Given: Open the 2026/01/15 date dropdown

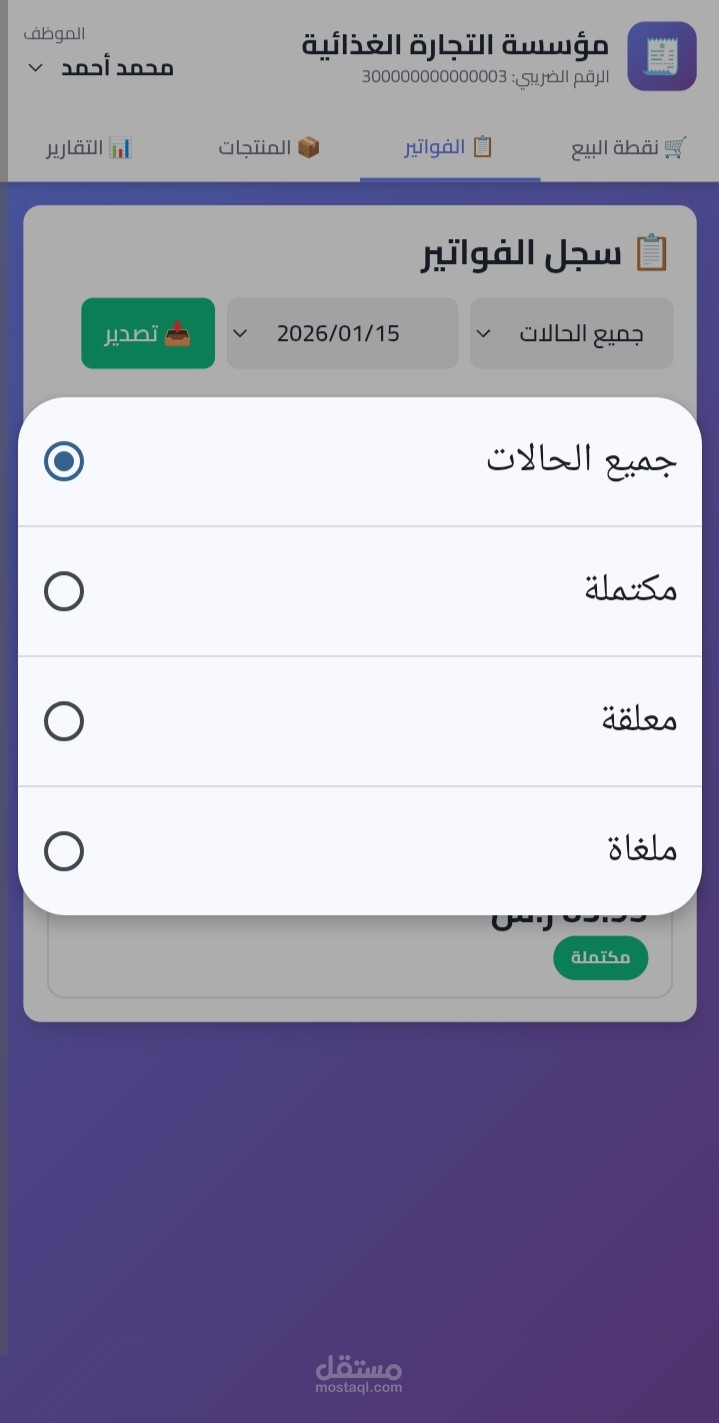Looking at the screenshot, I should coord(342,333).
